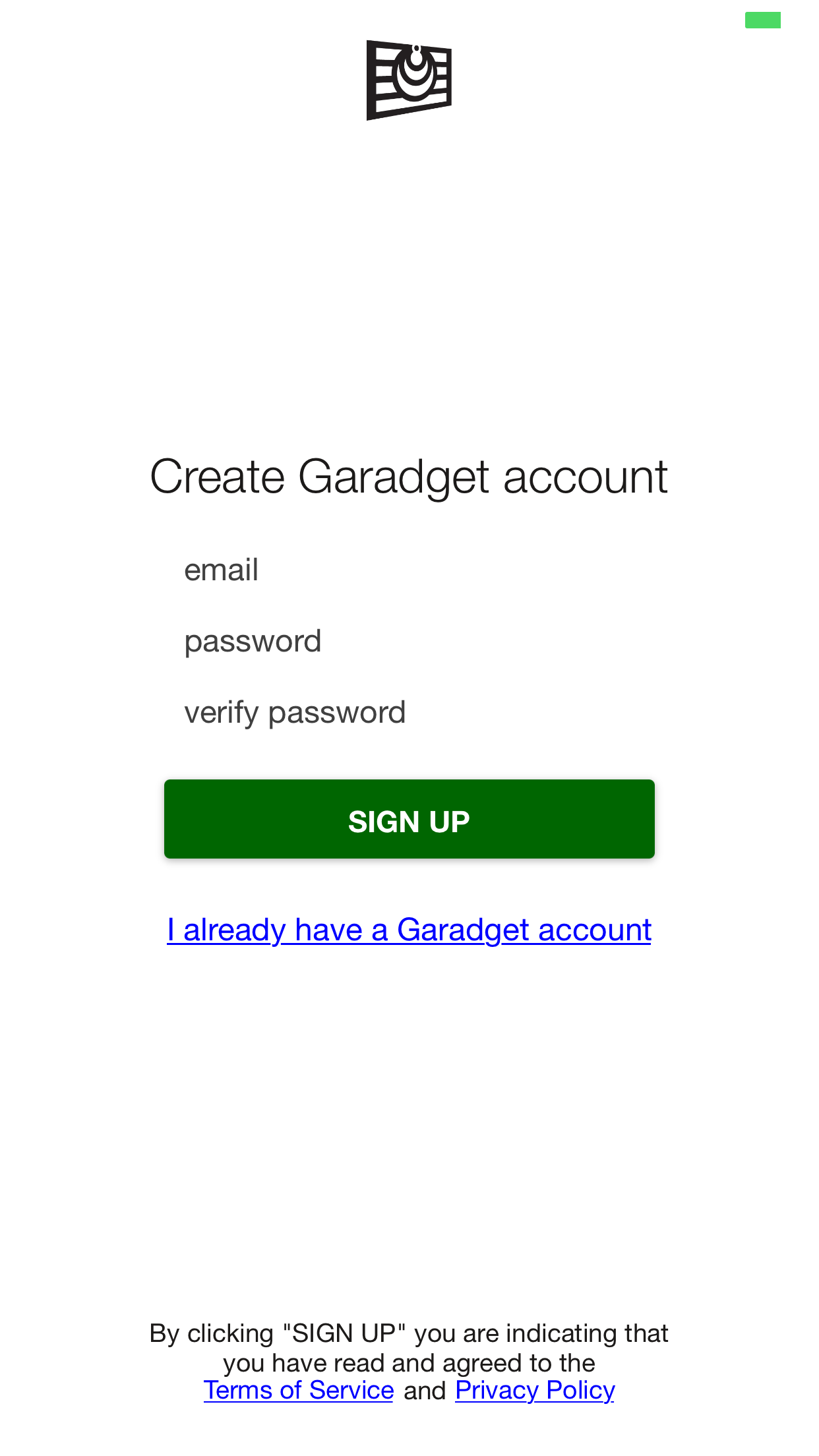
Task: Tap the "By clicking SIGN UP" disclaimer line
Action: (x=409, y=1333)
